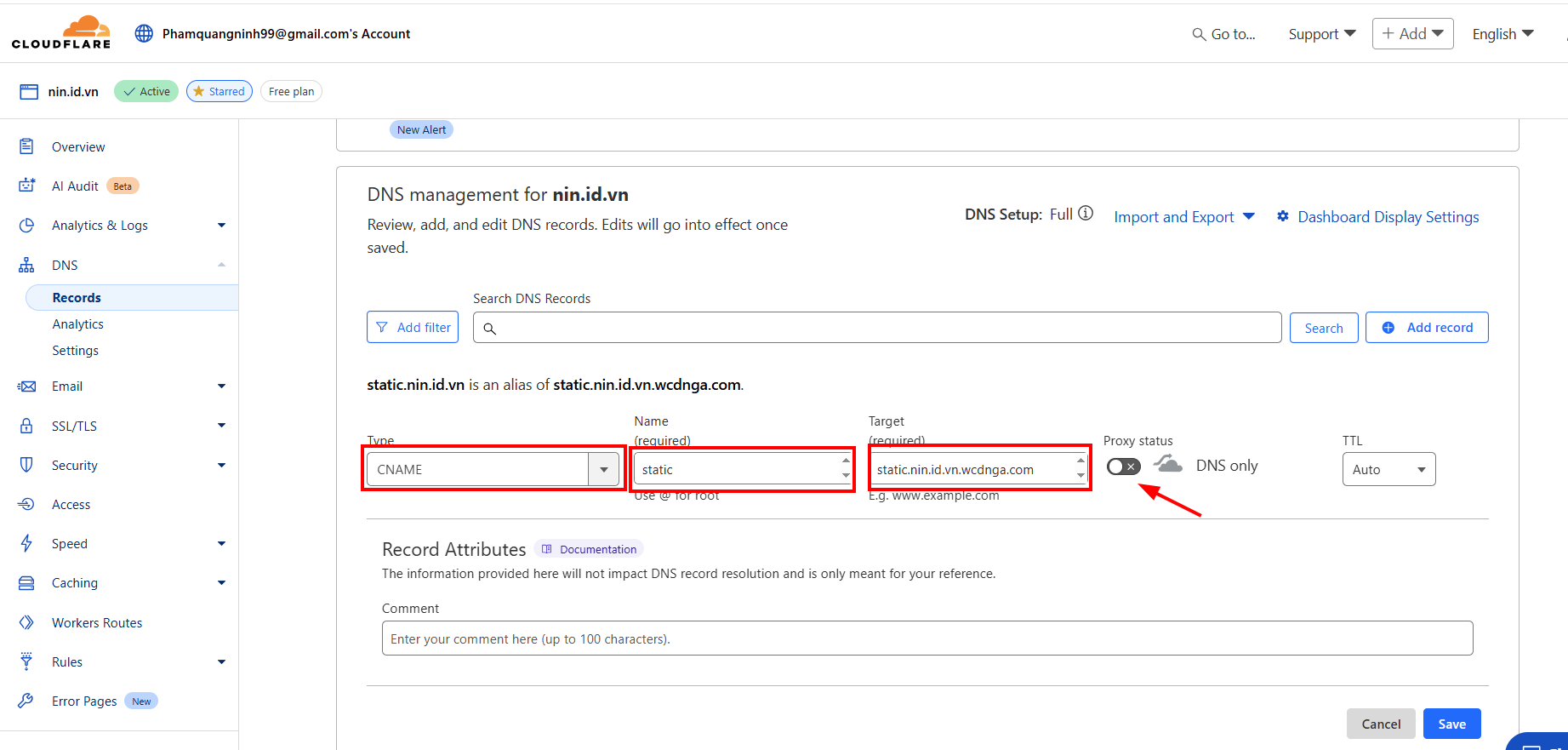Click the DNS network icon in sidebar
Screen dimensions: 1568x750
click(x=26, y=265)
